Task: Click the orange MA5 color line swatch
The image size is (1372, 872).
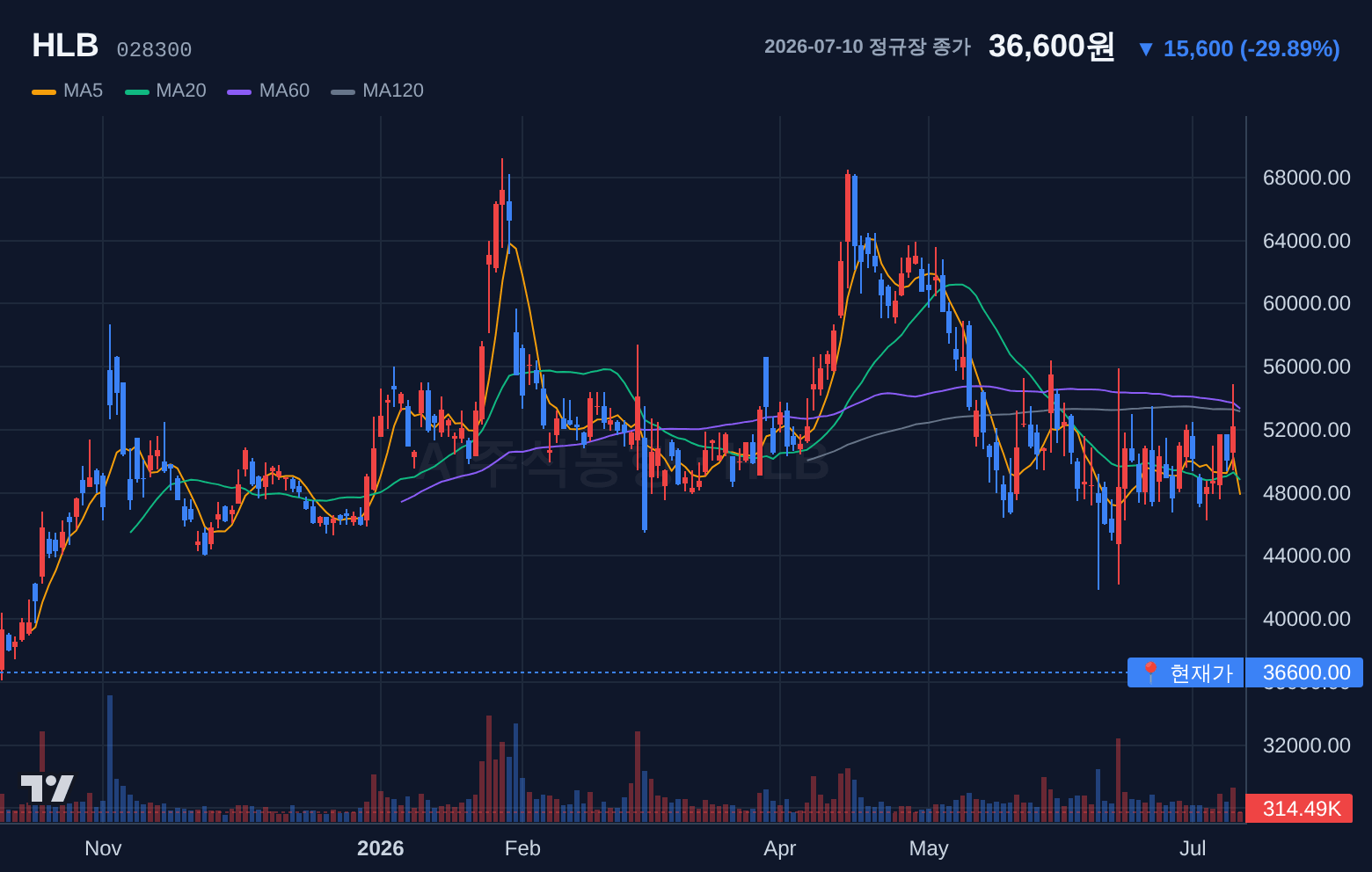Action: pos(44,91)
